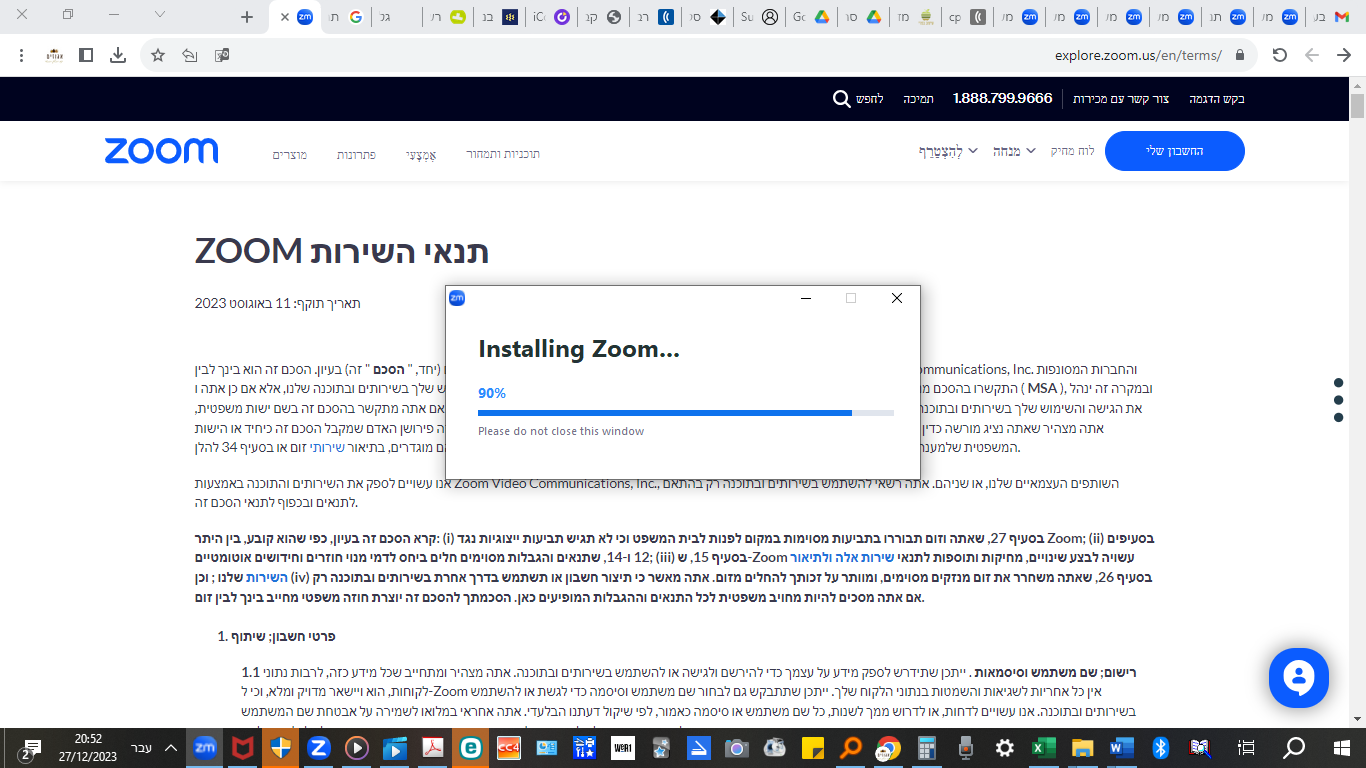
Task: Expand the לְהִצְטַרֵף dropdown
Action: click(948, 152)
